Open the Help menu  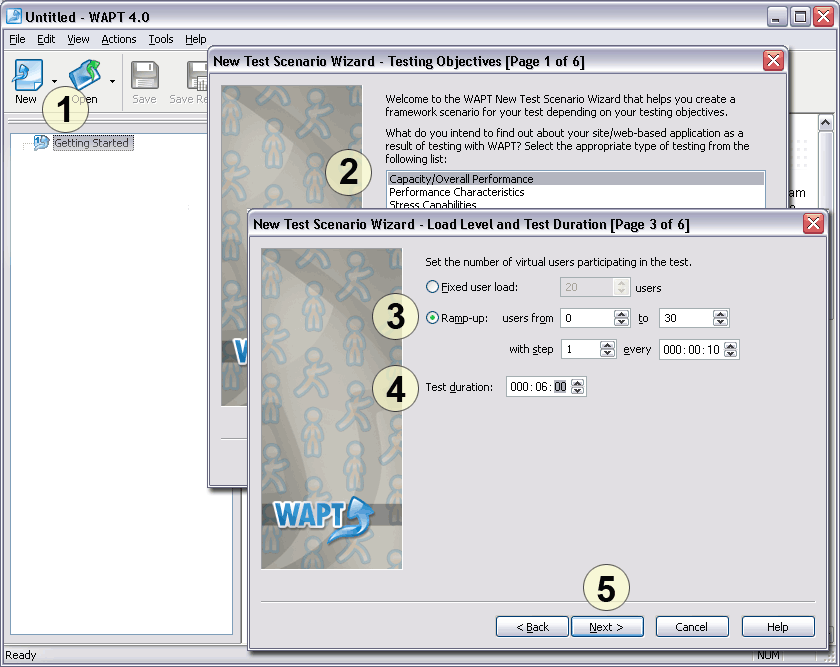[x=196, y=39]
